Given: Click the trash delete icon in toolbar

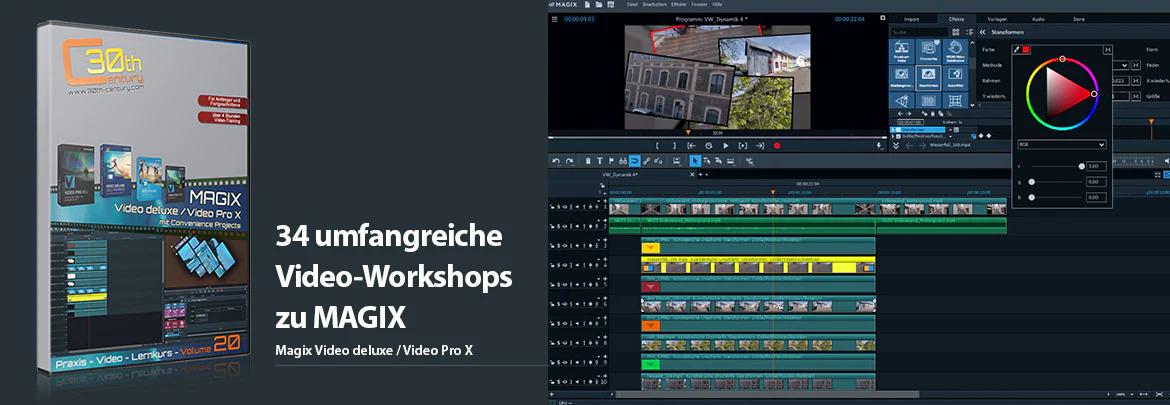Looking at the screenshot, I should tap(588, 161).
